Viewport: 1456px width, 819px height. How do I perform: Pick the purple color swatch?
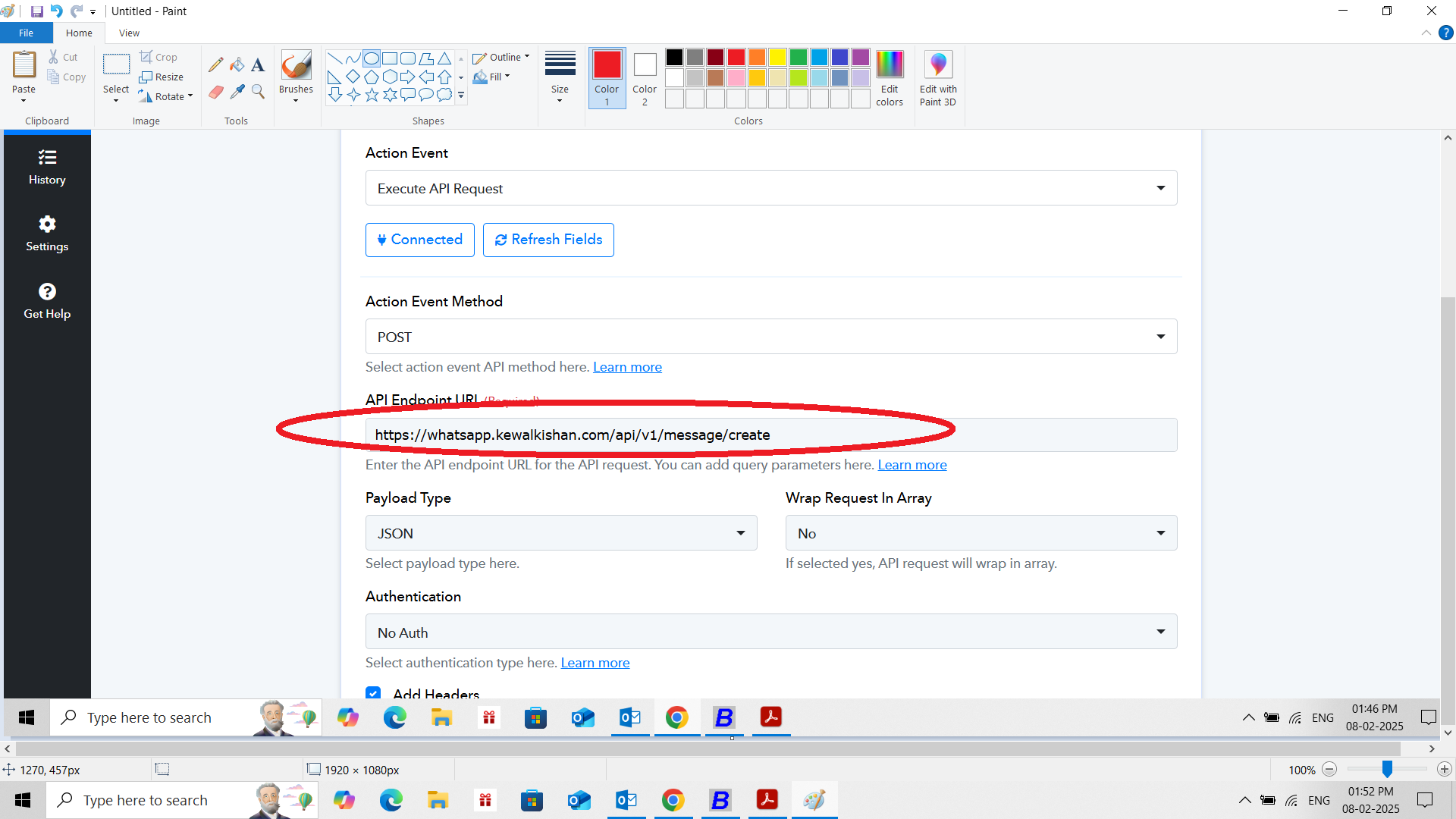click(x=860, y=58)
